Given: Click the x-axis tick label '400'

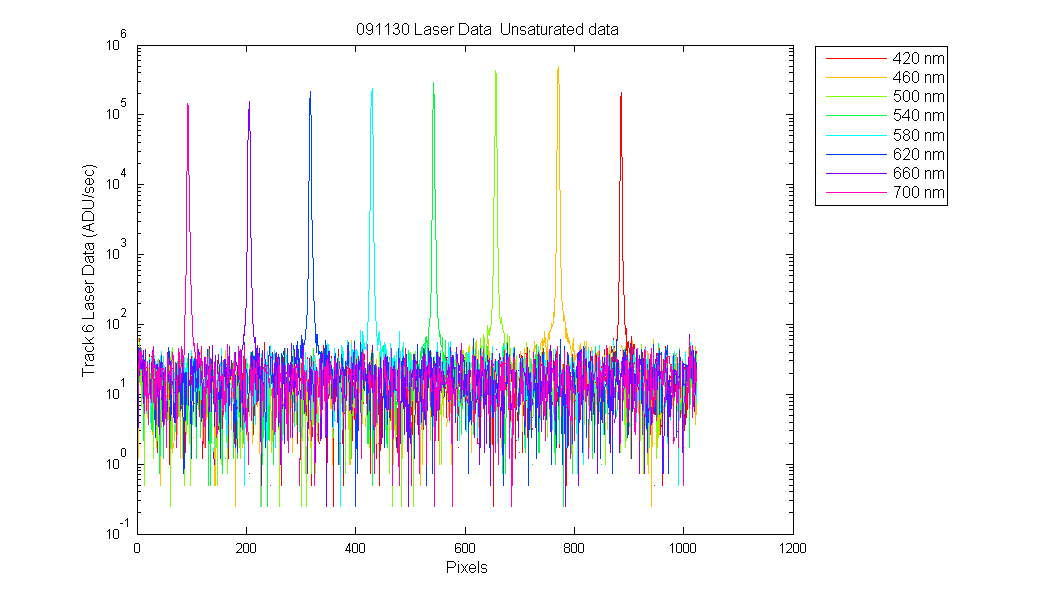Looking at the screenshot, I should pos(355,548).
